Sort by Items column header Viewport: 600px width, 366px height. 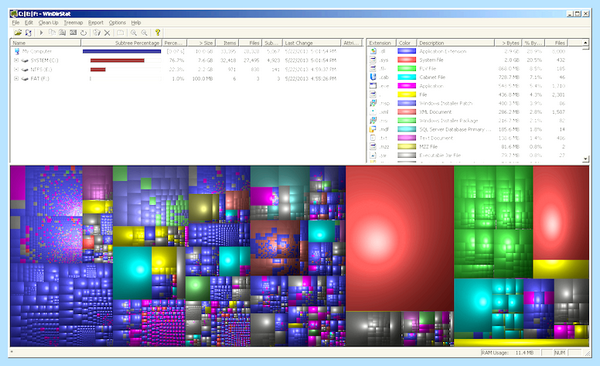click(227, 43)
